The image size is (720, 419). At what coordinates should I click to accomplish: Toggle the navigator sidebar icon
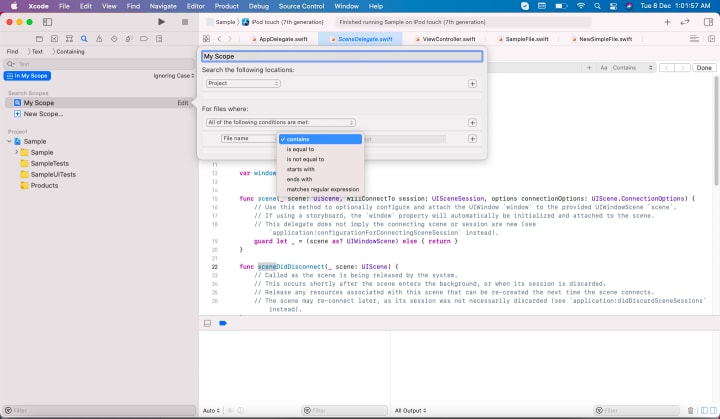47,22
